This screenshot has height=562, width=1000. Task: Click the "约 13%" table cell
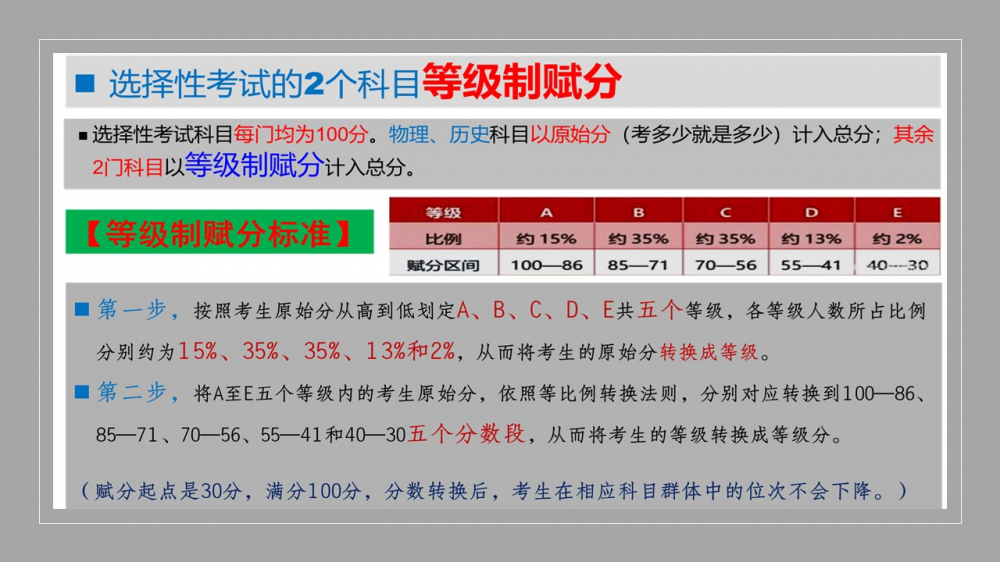click(x=811, y=239)
